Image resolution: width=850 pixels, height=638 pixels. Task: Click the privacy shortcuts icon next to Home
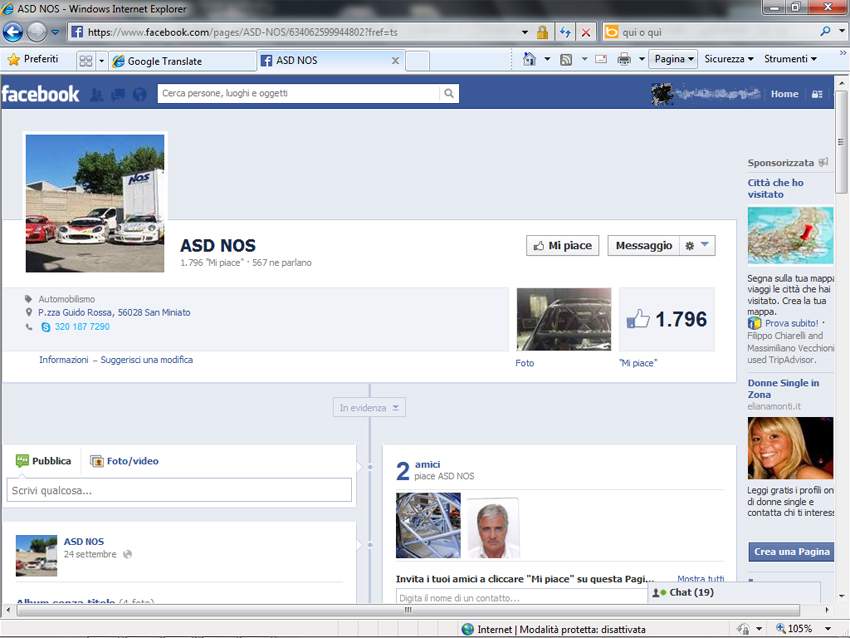(x=817, y=94)
